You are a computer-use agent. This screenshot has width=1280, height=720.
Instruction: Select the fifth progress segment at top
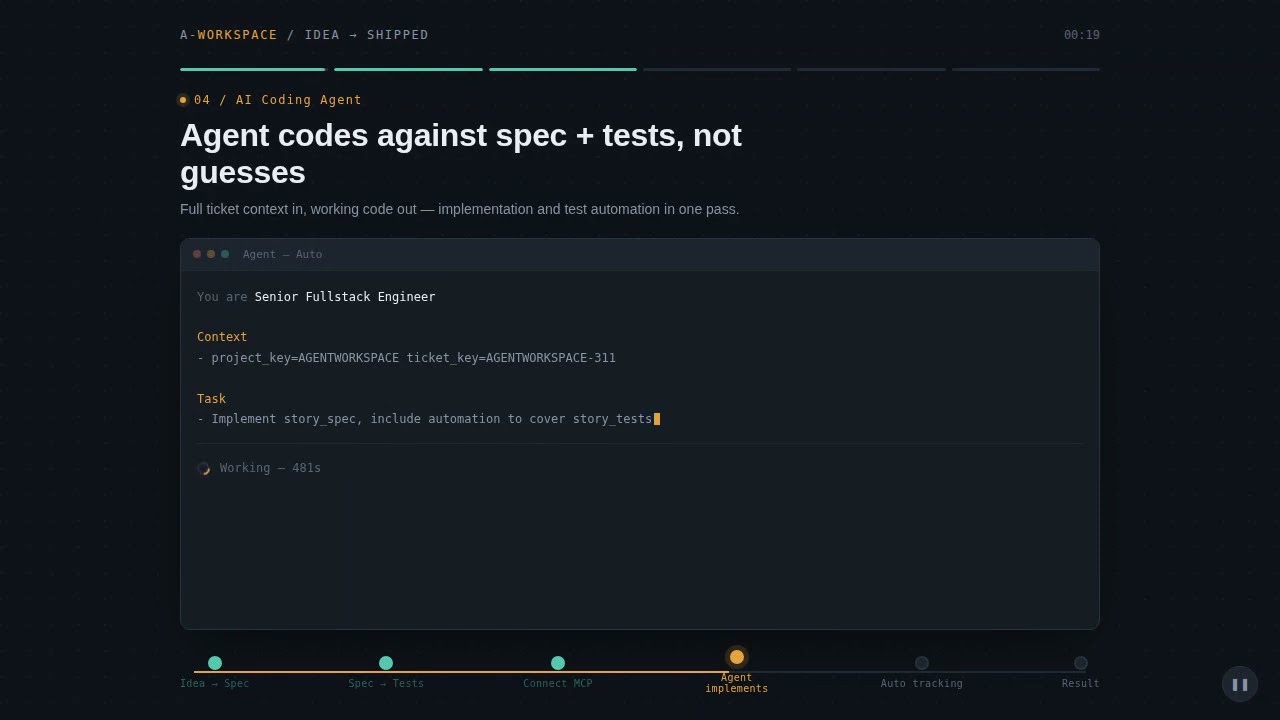point(872,70)
